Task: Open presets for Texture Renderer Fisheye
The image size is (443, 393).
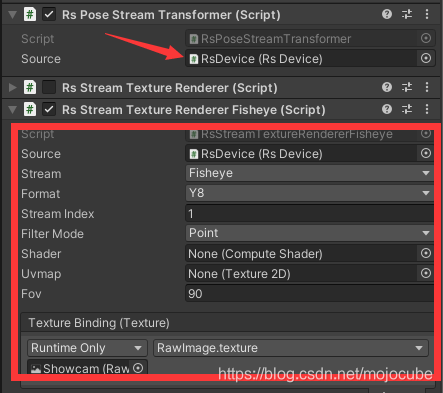Action: pos(407,109)
